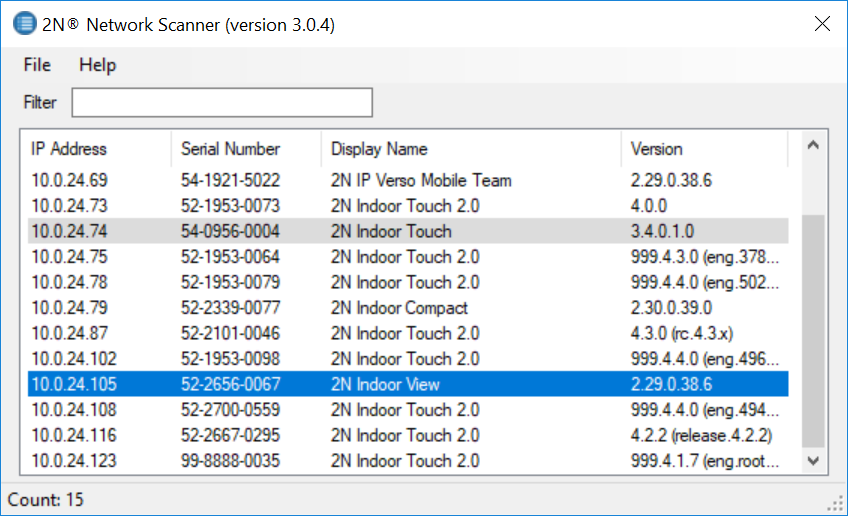Click version 4.3.0 (rc.4.3.x) cell
This screenshot has height=516, width=848.
tap(681, 333)
